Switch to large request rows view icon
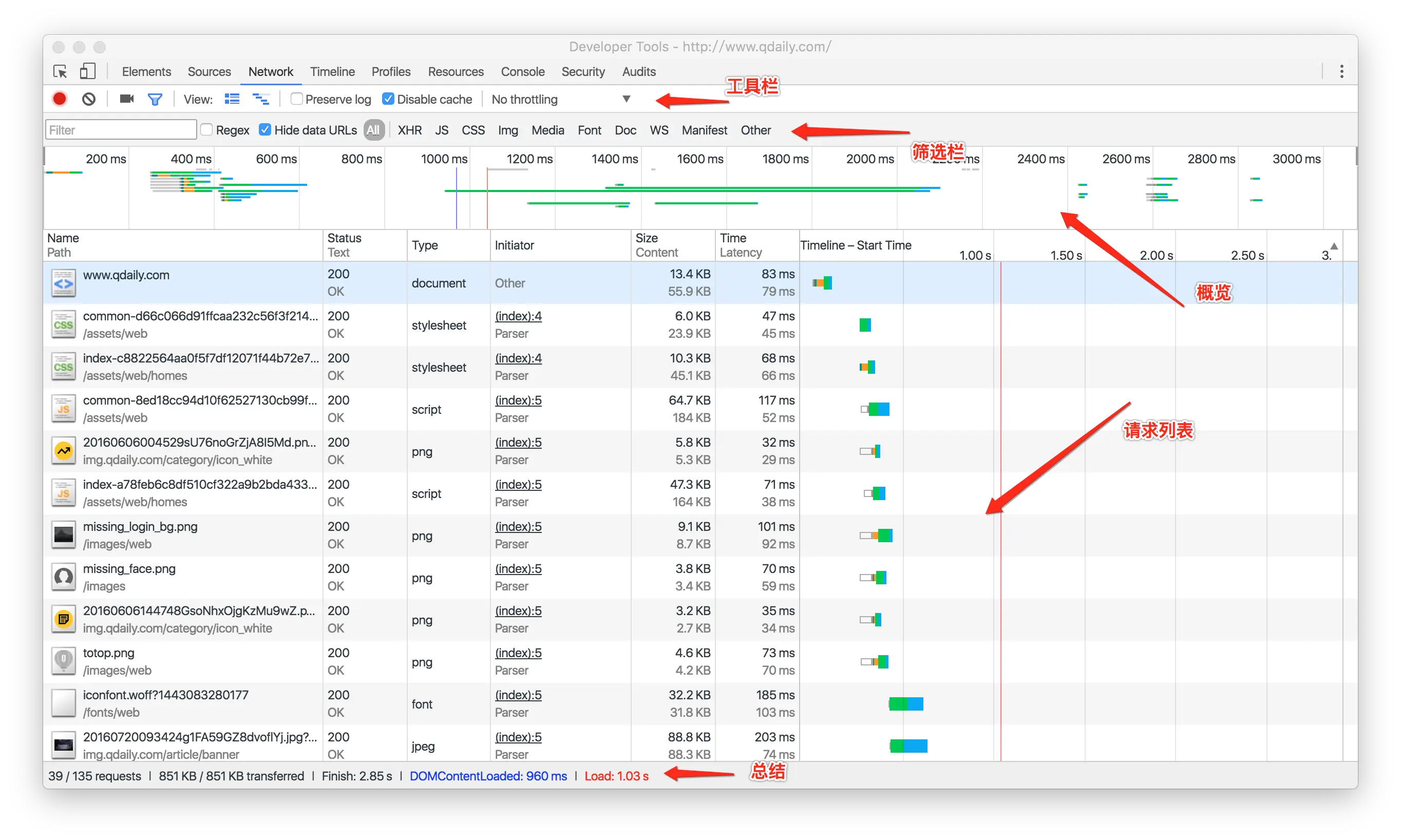 (232, 99)
